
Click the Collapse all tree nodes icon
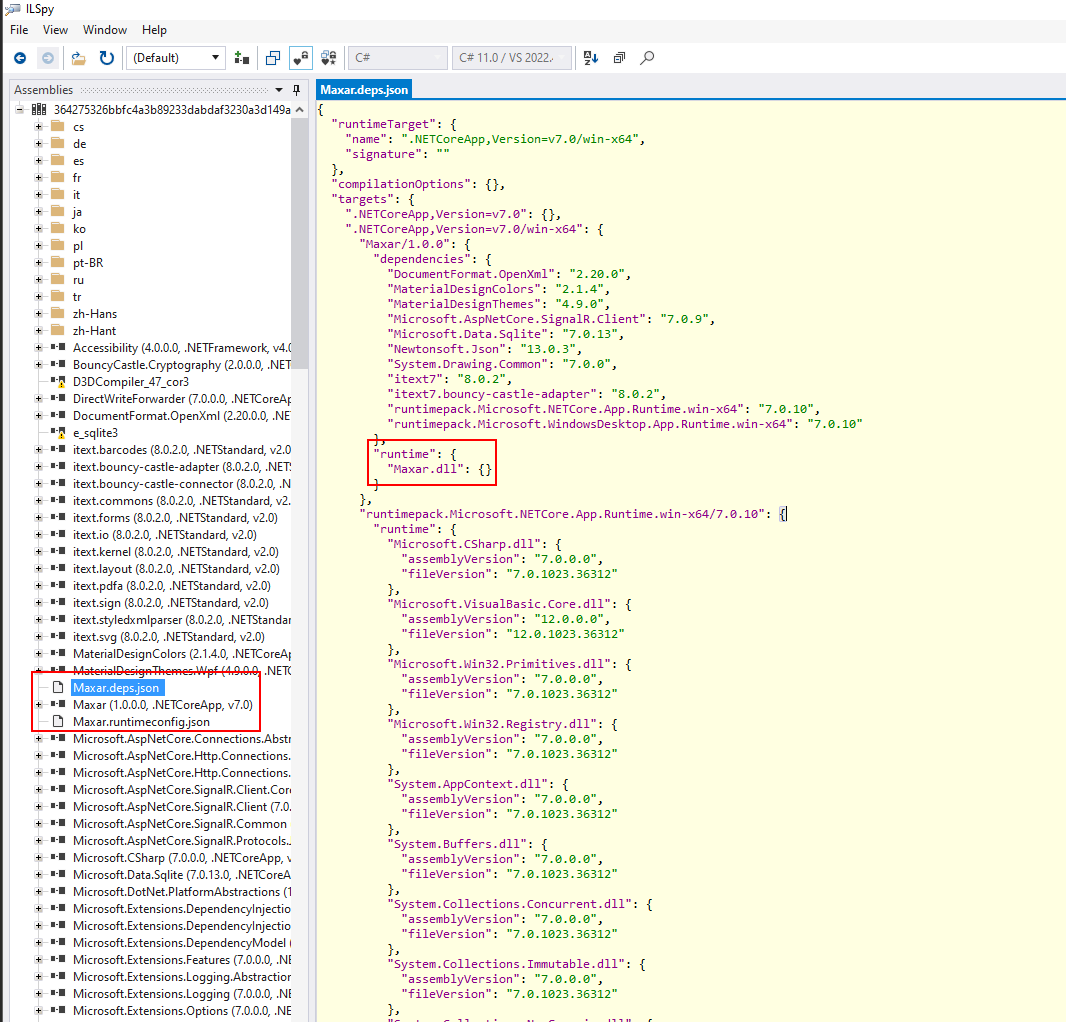click(x=619, y=58)
